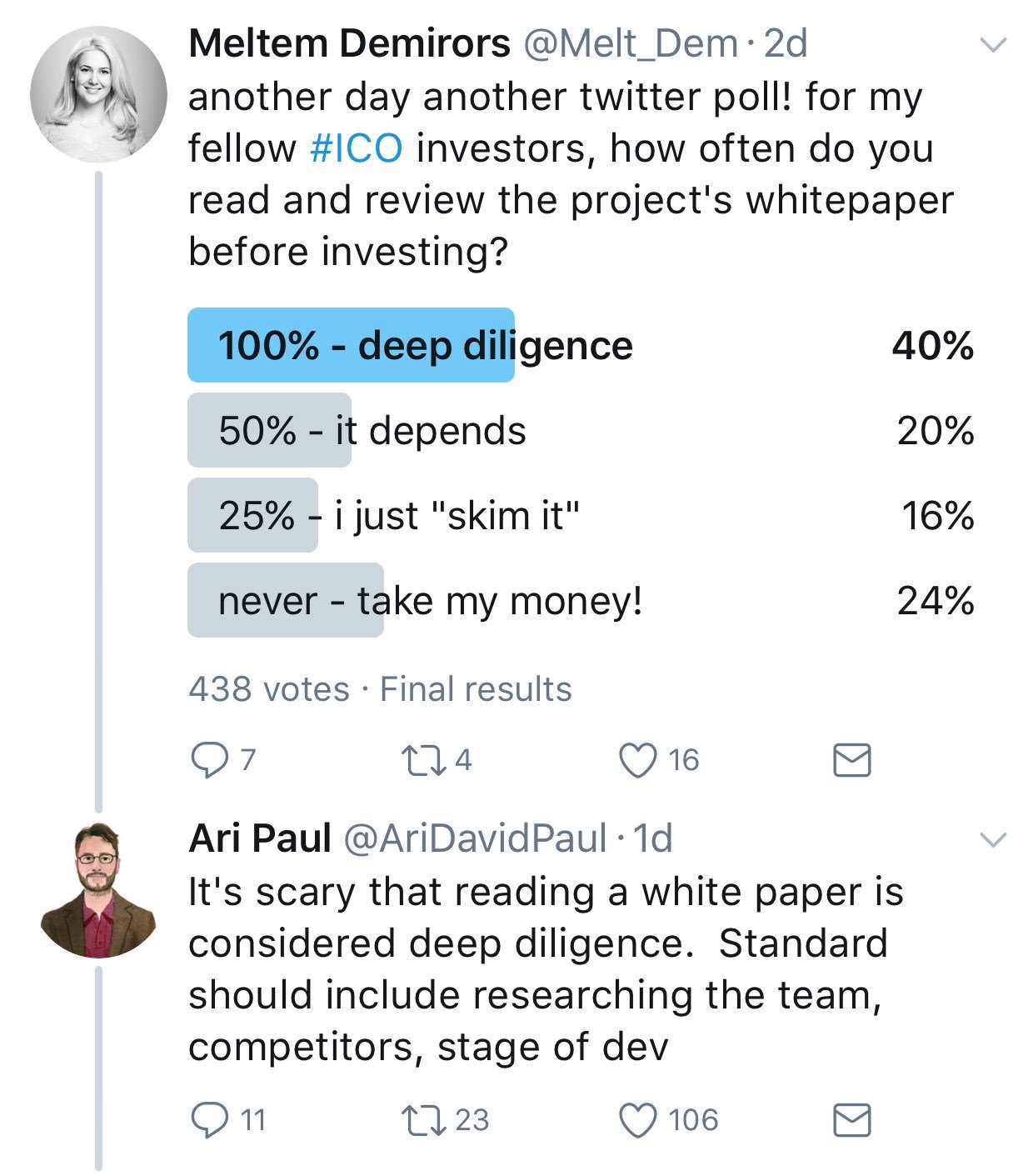Send Meltem's tweet via direct message
Screen dimensions: 1028x1176
pos(851,760)
